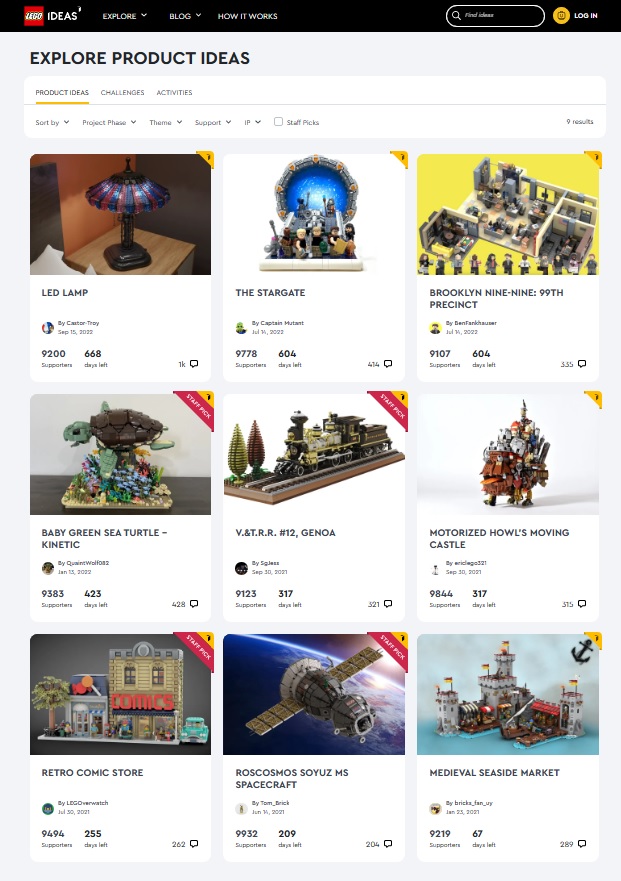Click Captain Mutant author avatar
This screenshot has height=881, width=621.
(241, 328)
